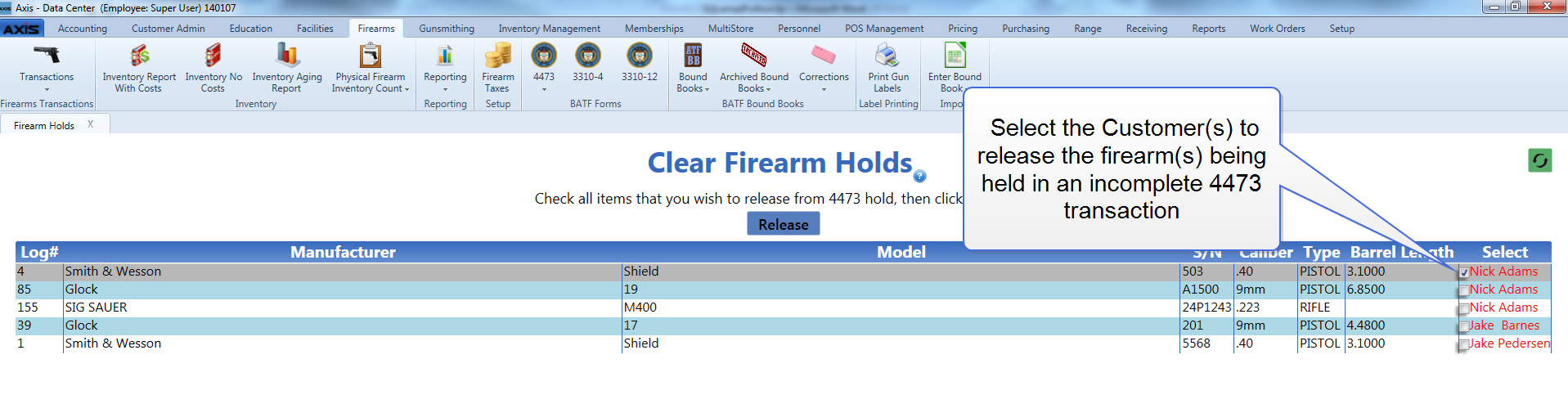This screenshot has width=1568, height=413.
Task: Open the Facilities tab
Action: (x=315, y=29)
